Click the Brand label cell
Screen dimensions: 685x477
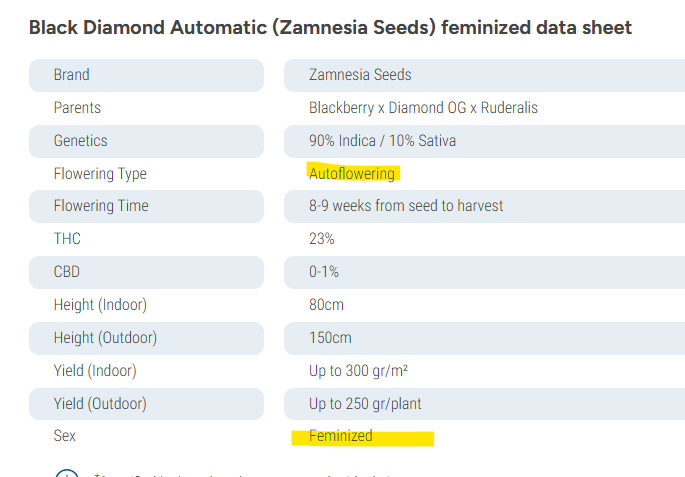[x=146, y=75]
